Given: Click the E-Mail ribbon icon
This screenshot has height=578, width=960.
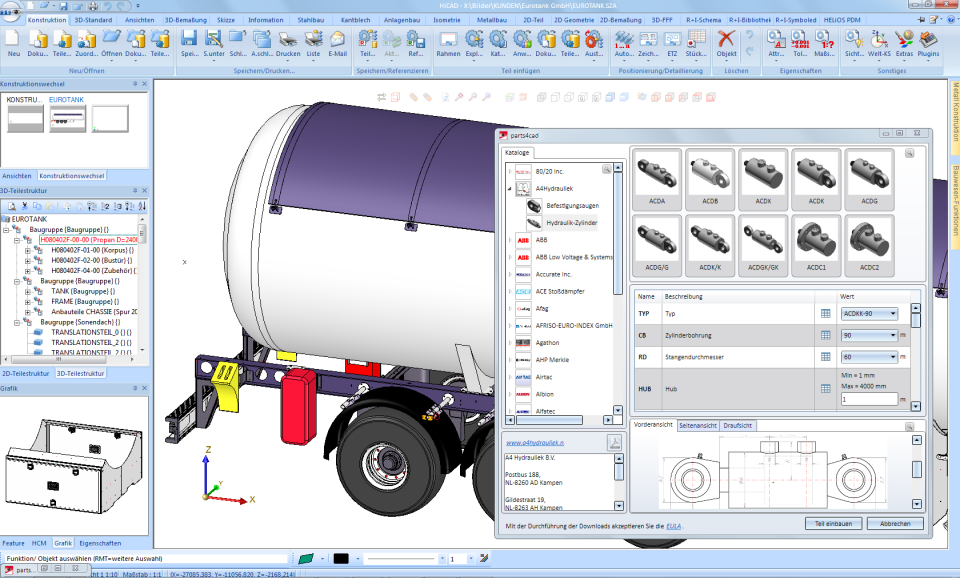Looking at the screenshot, I should pos(338,40).
